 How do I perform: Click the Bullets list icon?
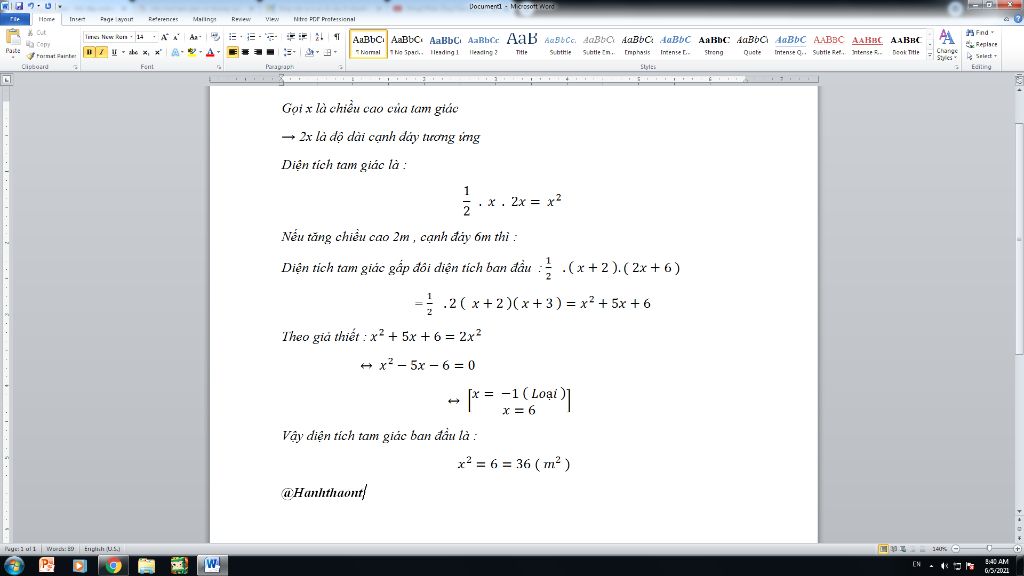coord(234,37)
